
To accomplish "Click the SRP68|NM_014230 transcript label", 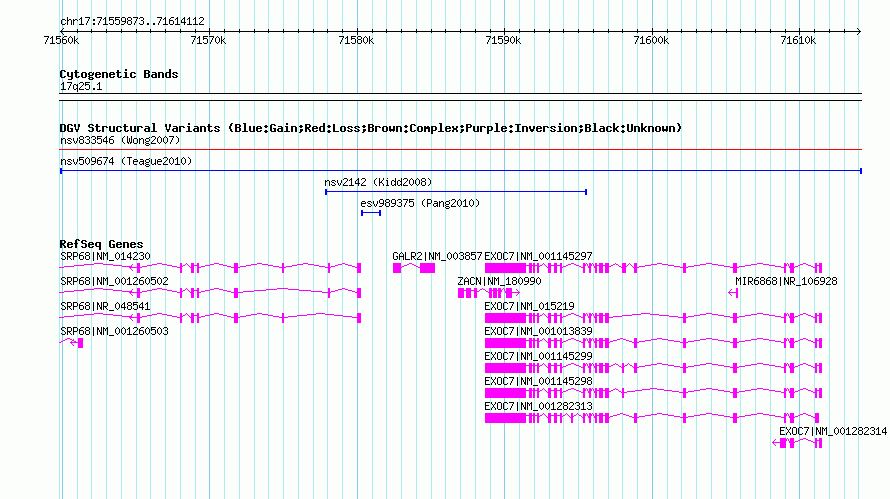I will (105, 256).
